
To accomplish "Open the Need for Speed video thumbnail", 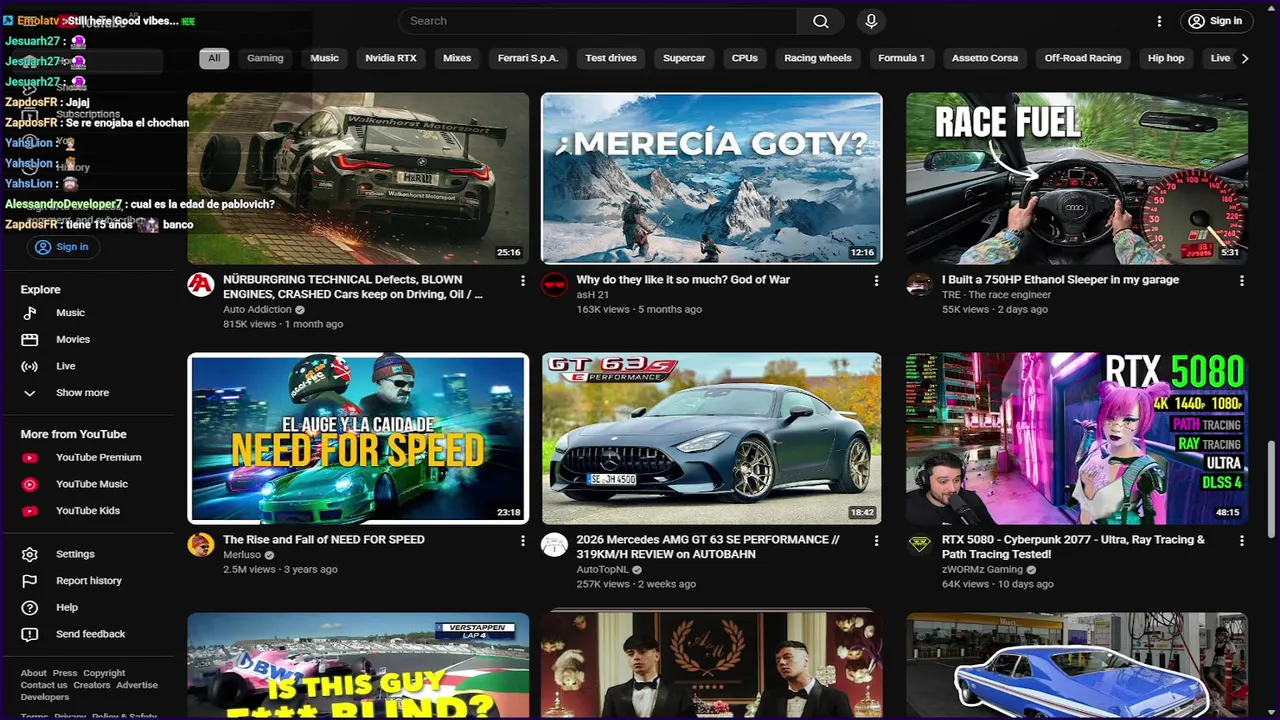I will (358, 438).
